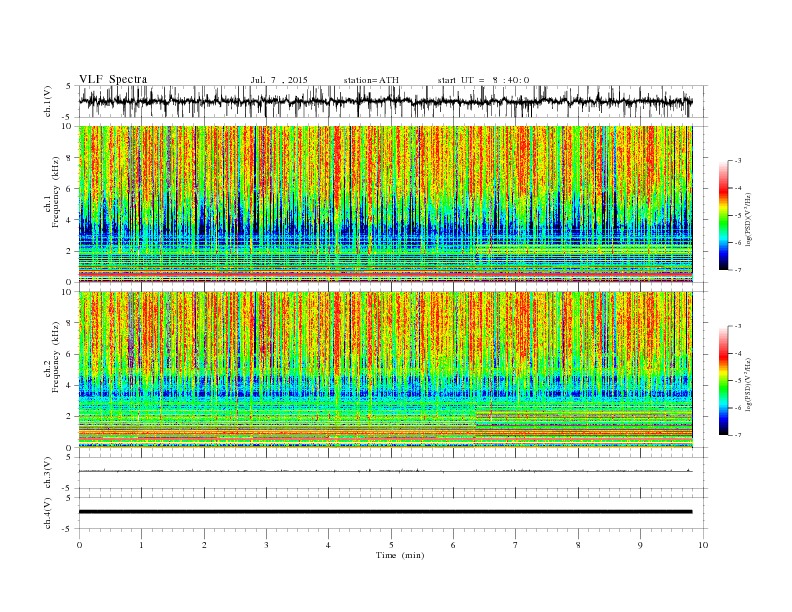Click the "4" tick on the time axis

(328, 545)
